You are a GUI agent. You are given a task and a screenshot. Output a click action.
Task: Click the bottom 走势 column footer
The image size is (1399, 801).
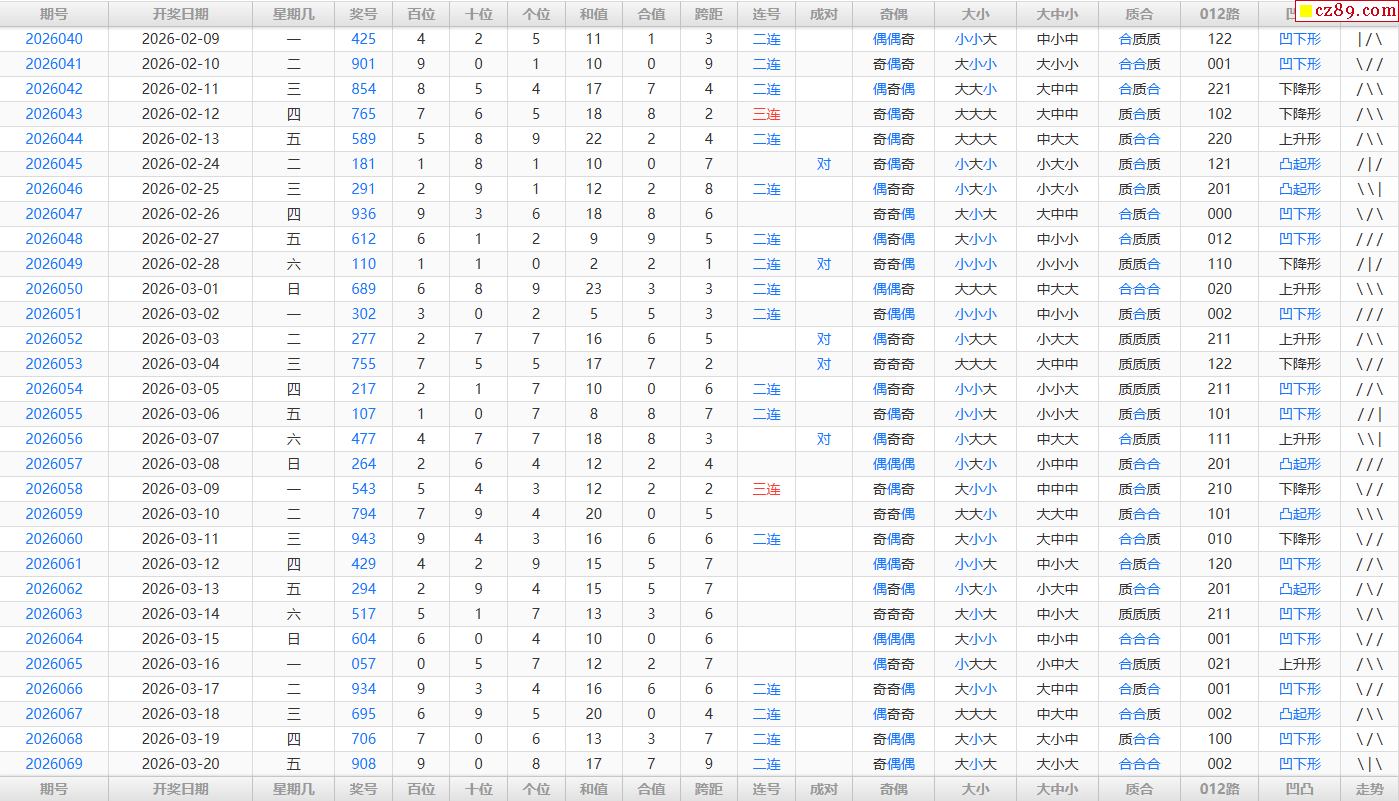[1370, 789]
